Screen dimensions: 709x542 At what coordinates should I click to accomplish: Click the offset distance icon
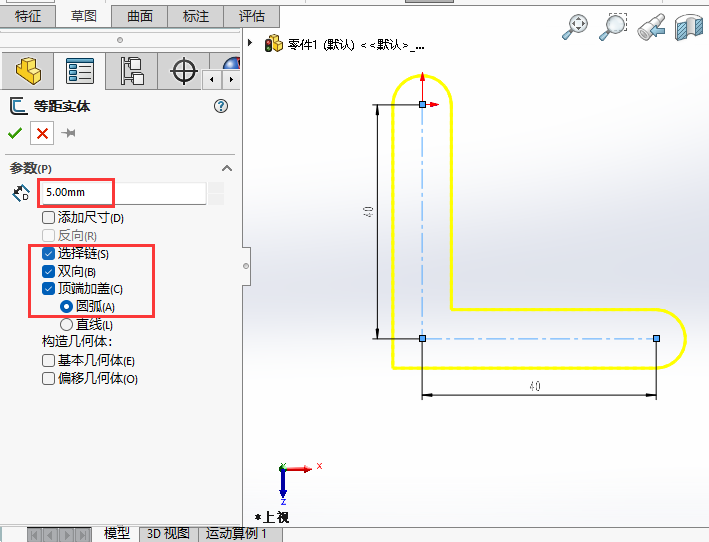[21, 193]
